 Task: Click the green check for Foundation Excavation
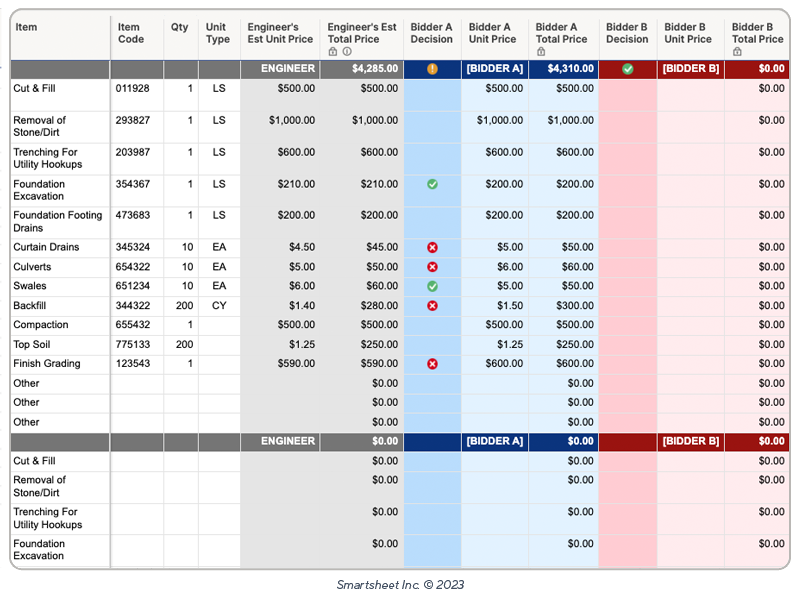(432, 184)
